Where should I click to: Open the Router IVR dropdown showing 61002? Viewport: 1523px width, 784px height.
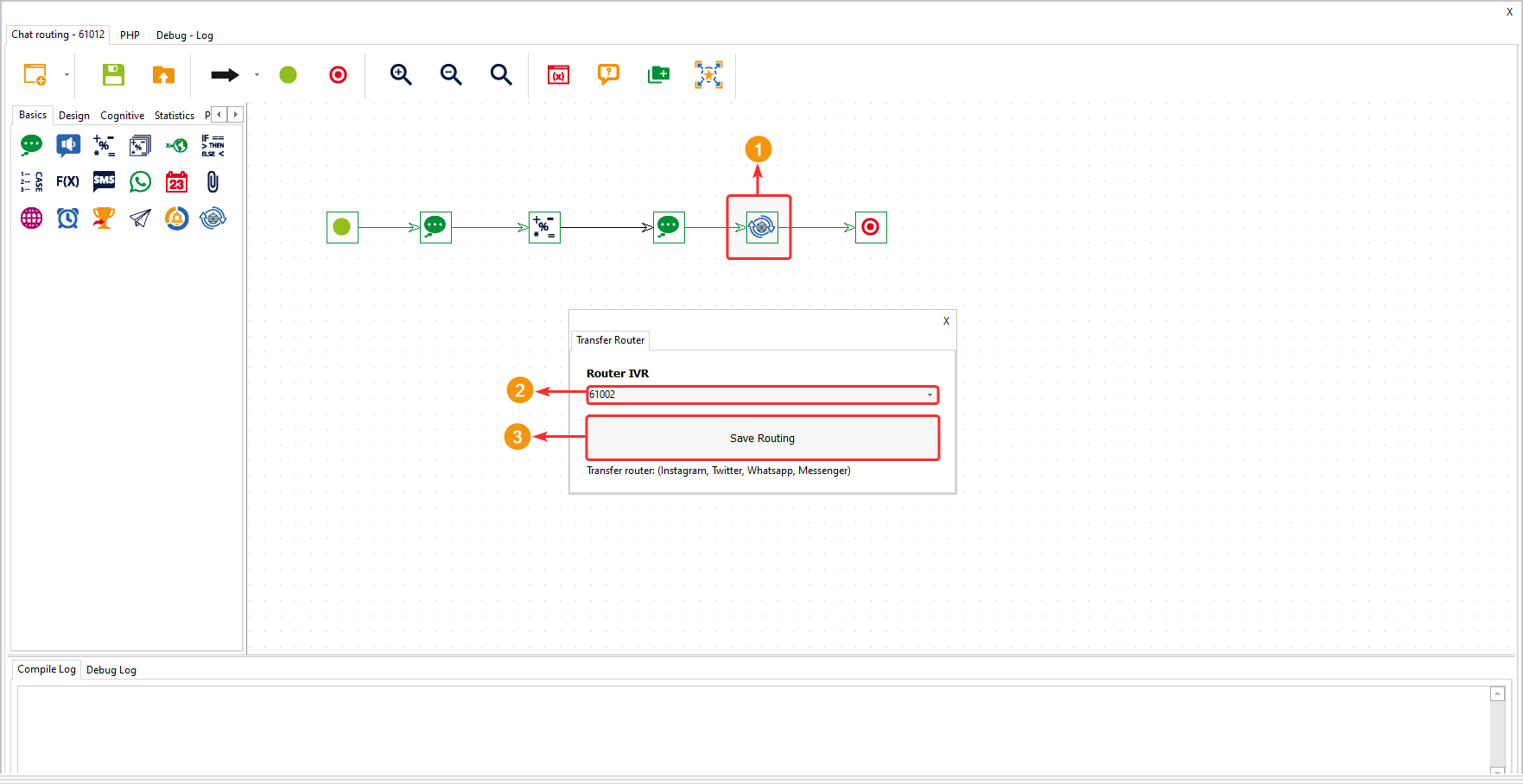(x=762, y=395)
